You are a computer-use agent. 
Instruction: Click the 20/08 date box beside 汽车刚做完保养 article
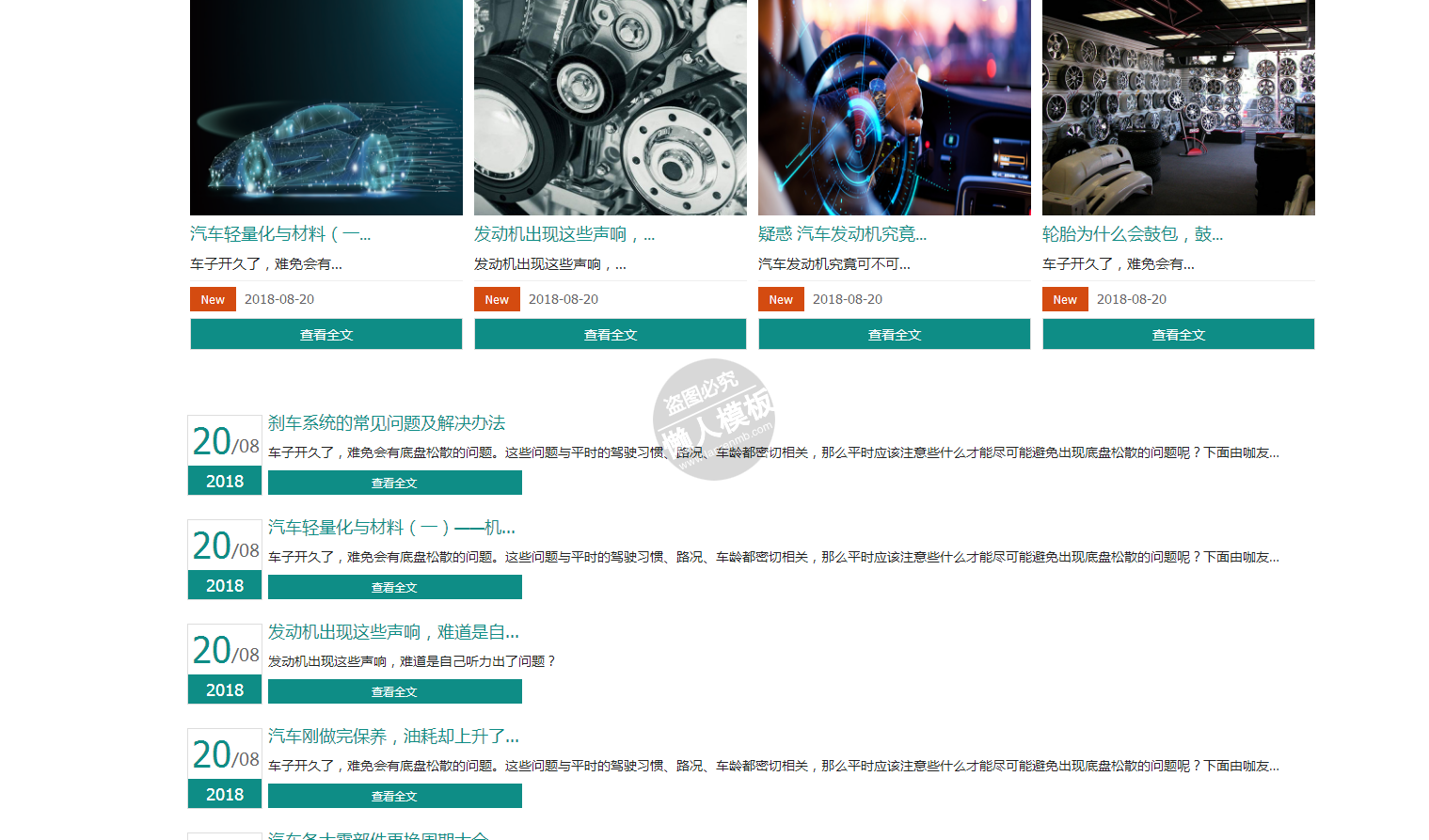pos(225,768)
